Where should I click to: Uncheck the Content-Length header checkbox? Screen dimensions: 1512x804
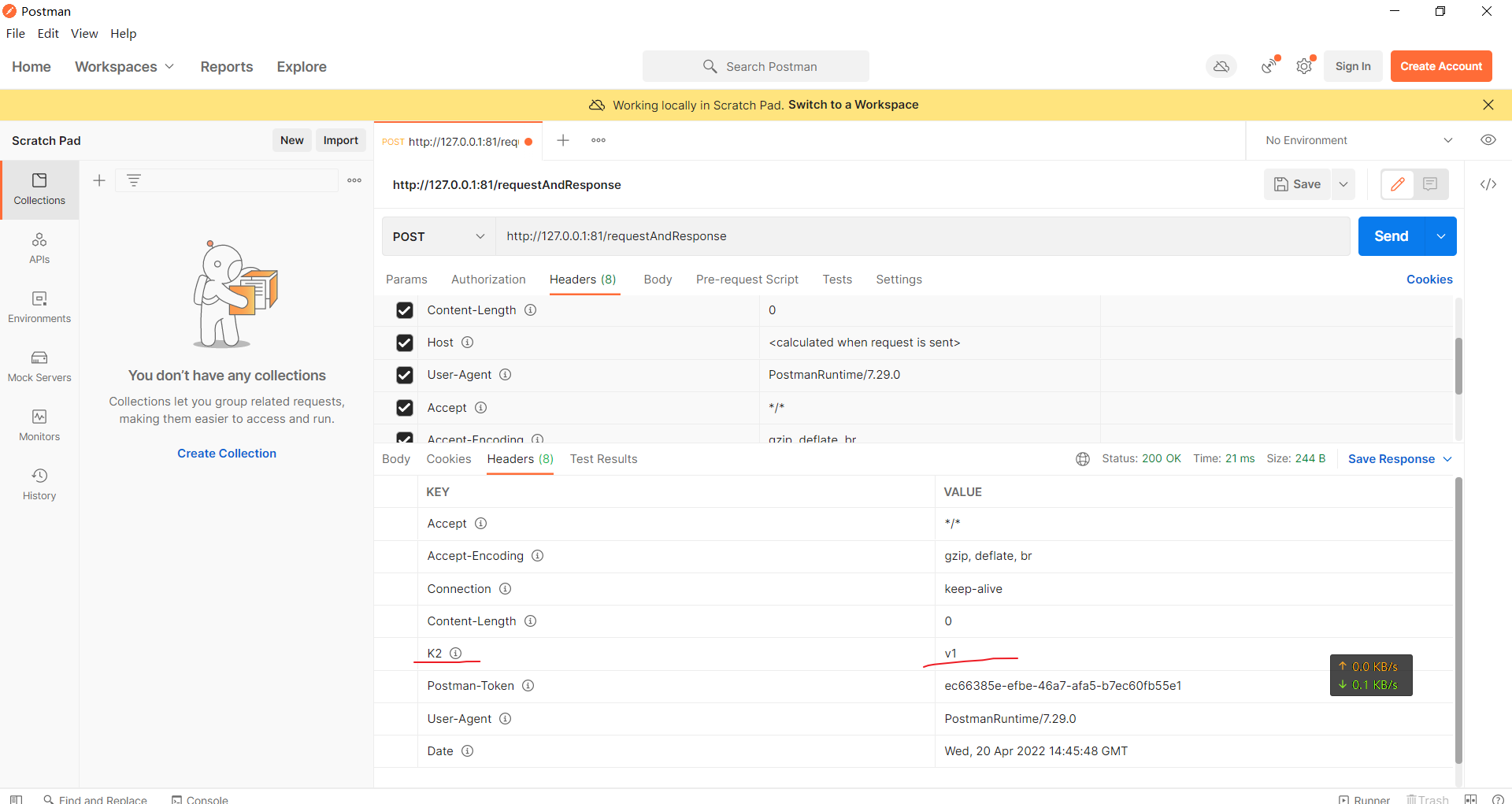[x=405, y=310]
